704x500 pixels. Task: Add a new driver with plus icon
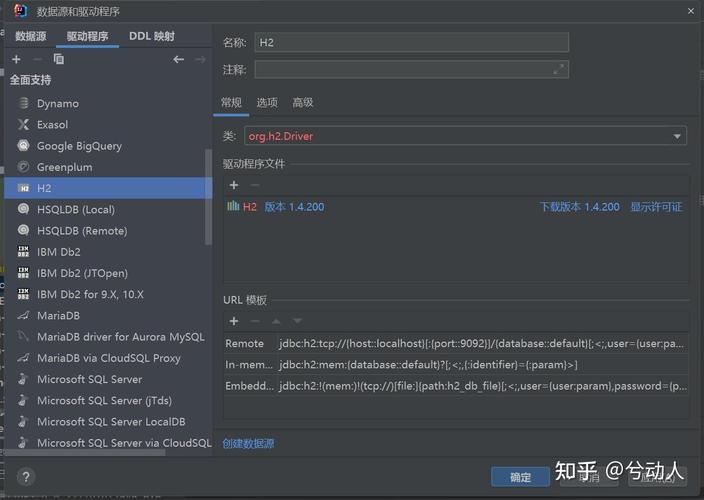coord(17,59)
